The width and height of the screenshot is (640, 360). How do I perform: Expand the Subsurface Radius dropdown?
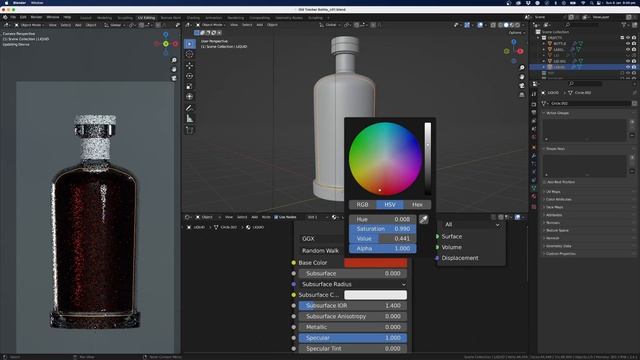click(x=353, y=284)
